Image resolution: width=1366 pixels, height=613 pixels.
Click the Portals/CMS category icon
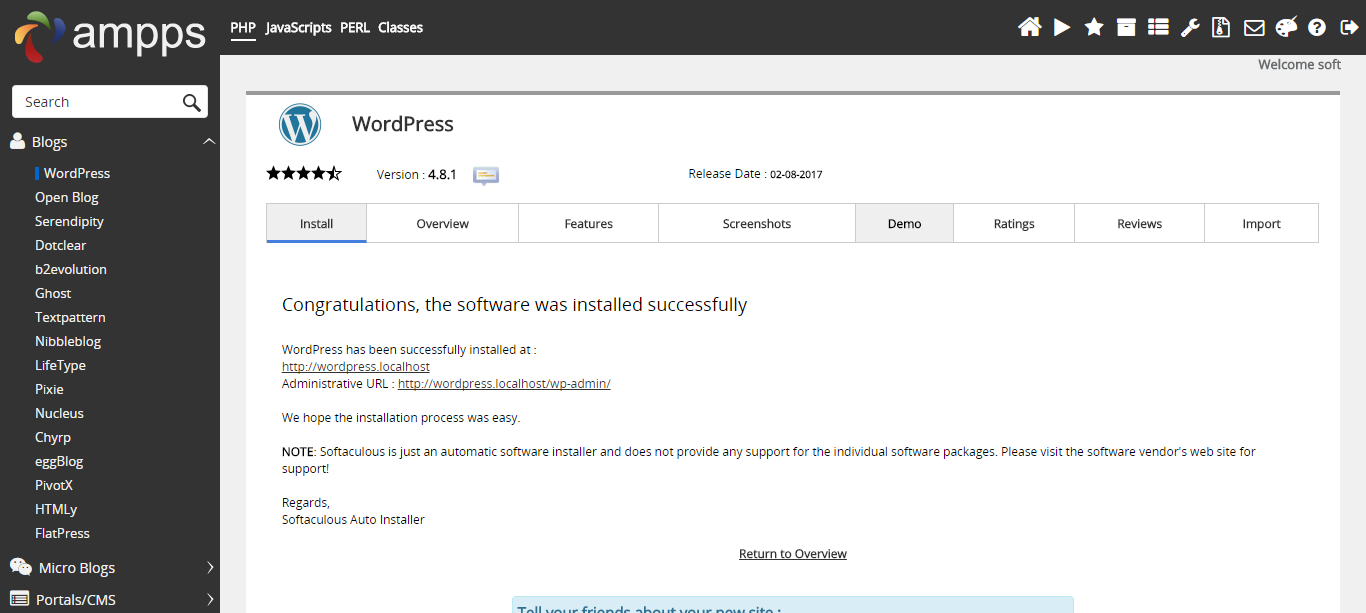[19, 599]
